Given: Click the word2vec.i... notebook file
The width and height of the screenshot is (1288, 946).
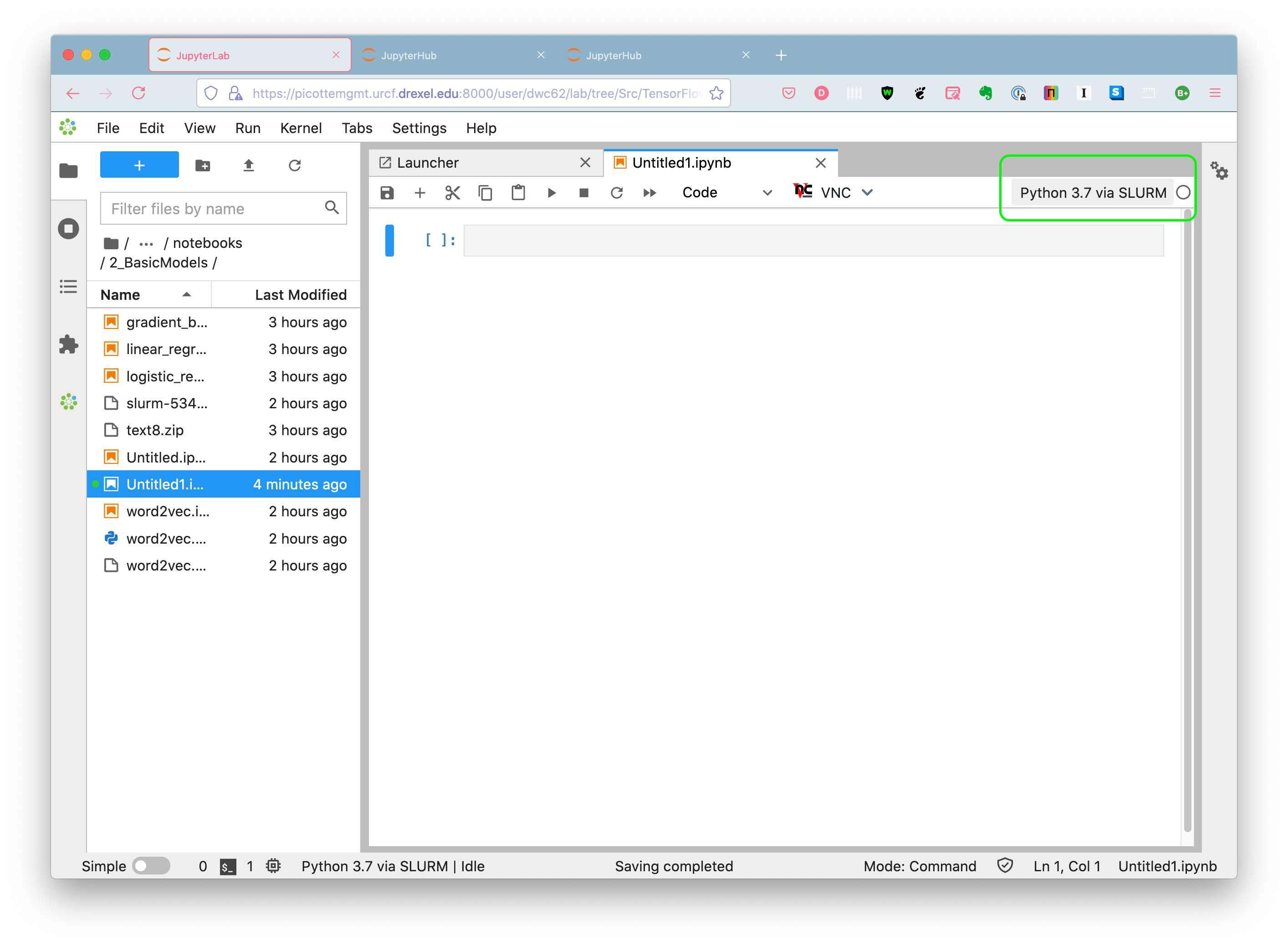Looking at the screenshot, I should 167,511.
